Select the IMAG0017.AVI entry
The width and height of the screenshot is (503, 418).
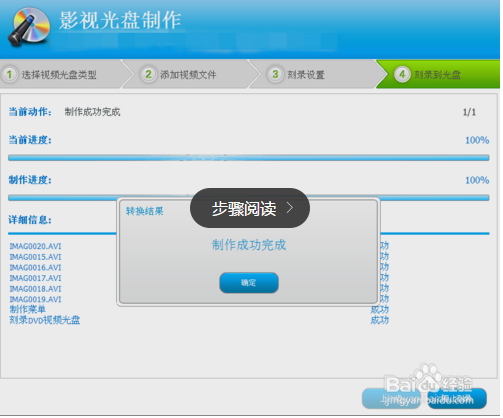coord(36,279)
